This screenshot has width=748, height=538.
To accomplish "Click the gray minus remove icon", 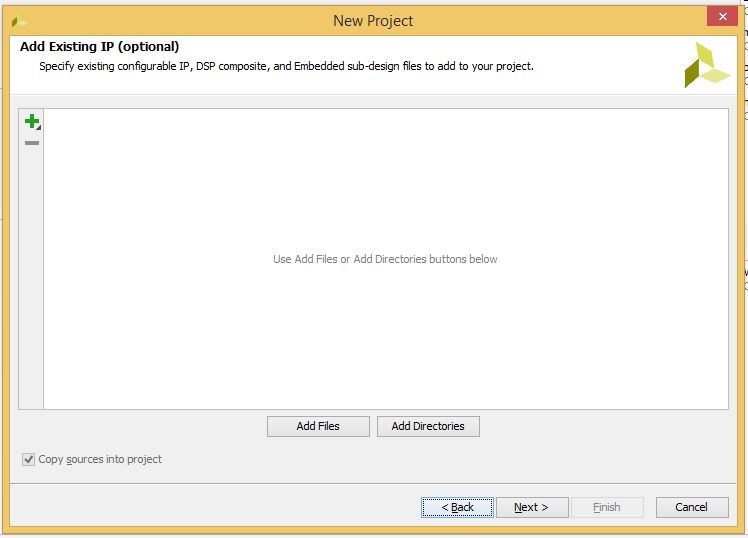I will coord(32,143).
